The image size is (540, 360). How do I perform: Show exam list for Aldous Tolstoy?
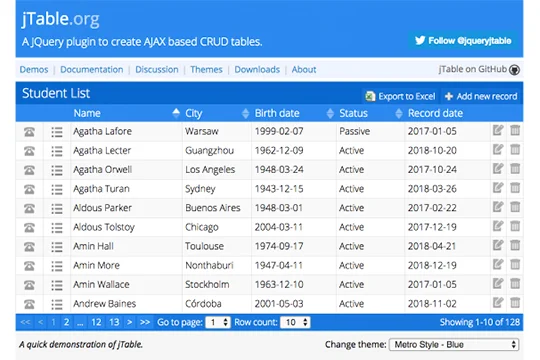click(x=57, y=227)
